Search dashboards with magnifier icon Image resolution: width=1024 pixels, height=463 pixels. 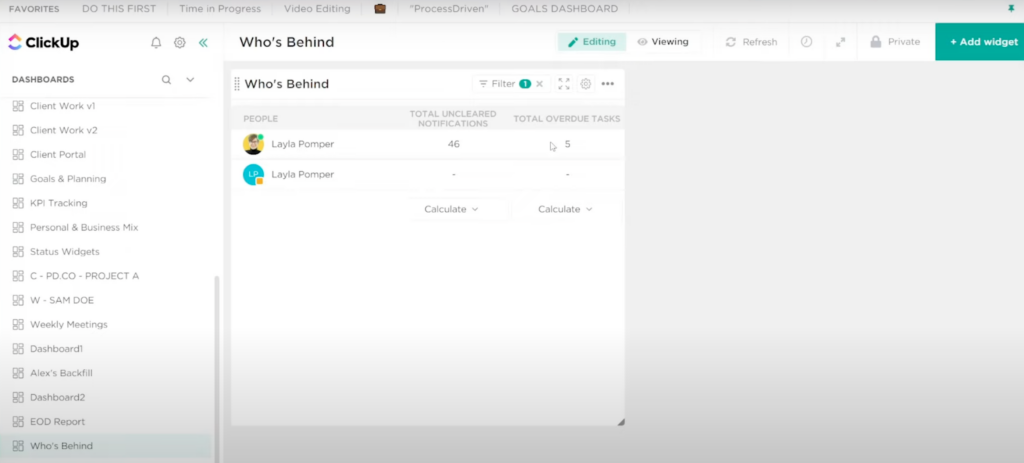point(167,80)
